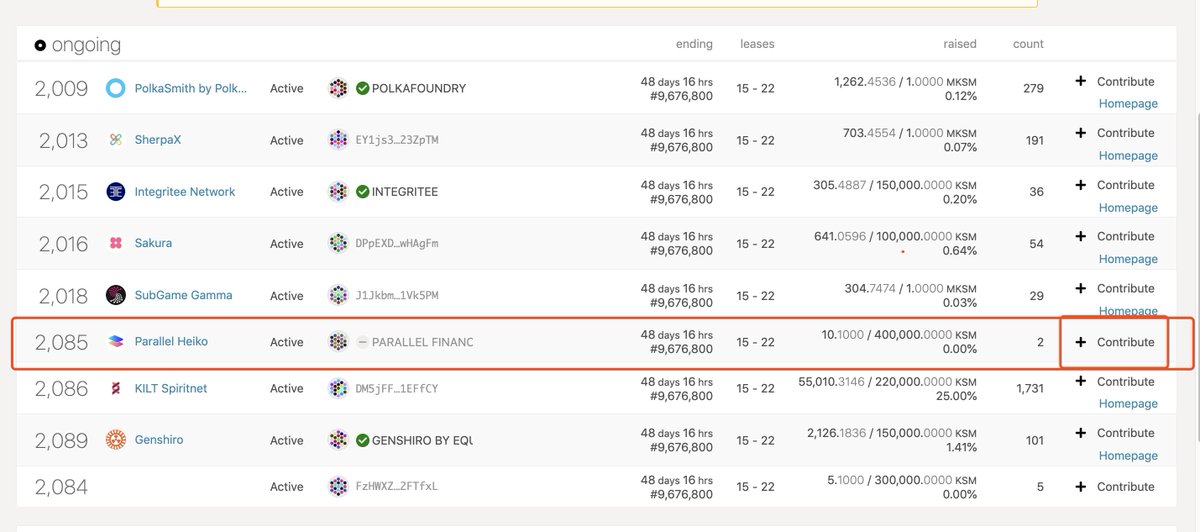This screenshot has height=532, width=1200.
Task: Click the Active status in Sakura row
Action: click(287, 244)
